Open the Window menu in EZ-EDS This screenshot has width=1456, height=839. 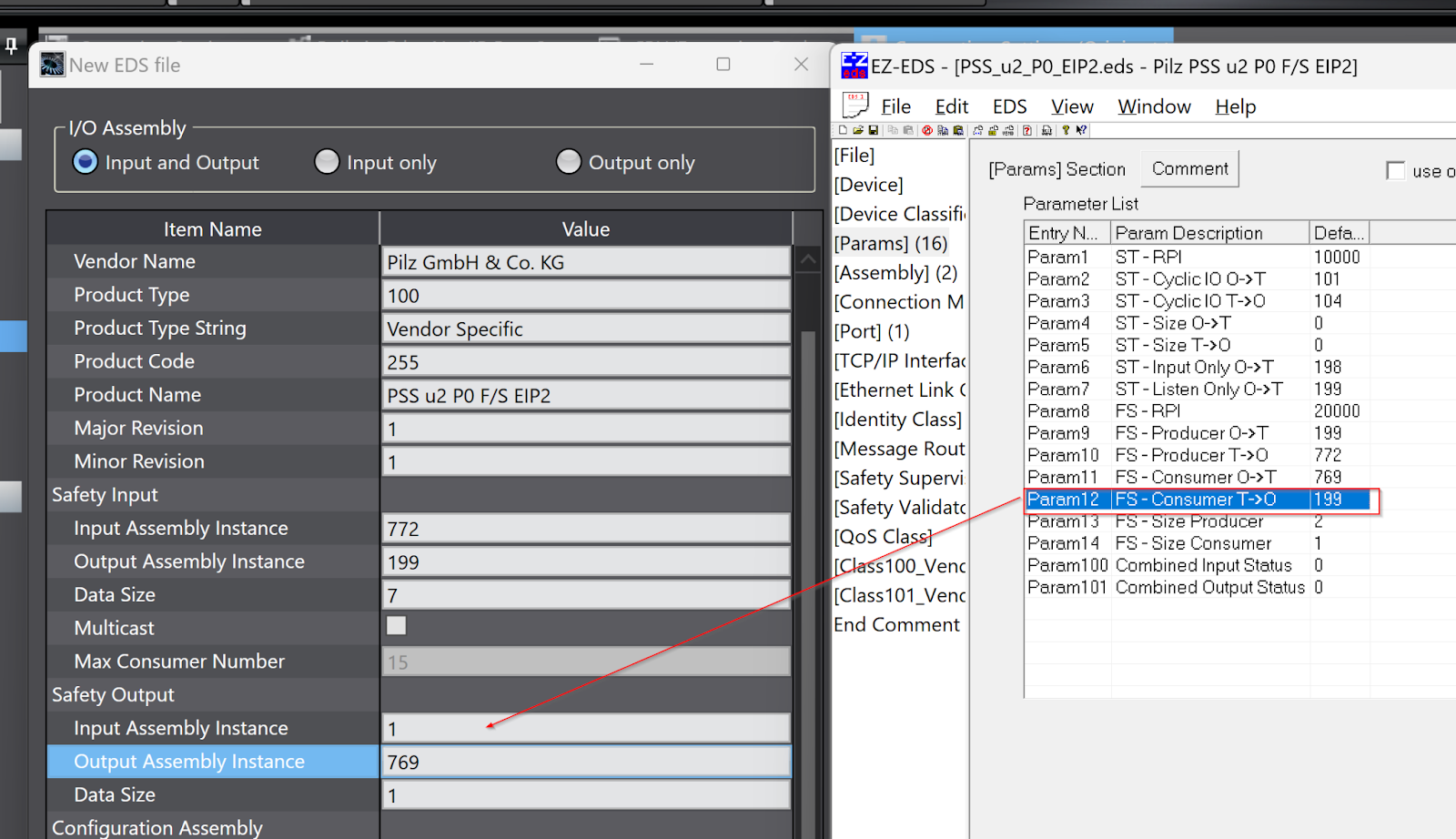tap(1154, 106)
